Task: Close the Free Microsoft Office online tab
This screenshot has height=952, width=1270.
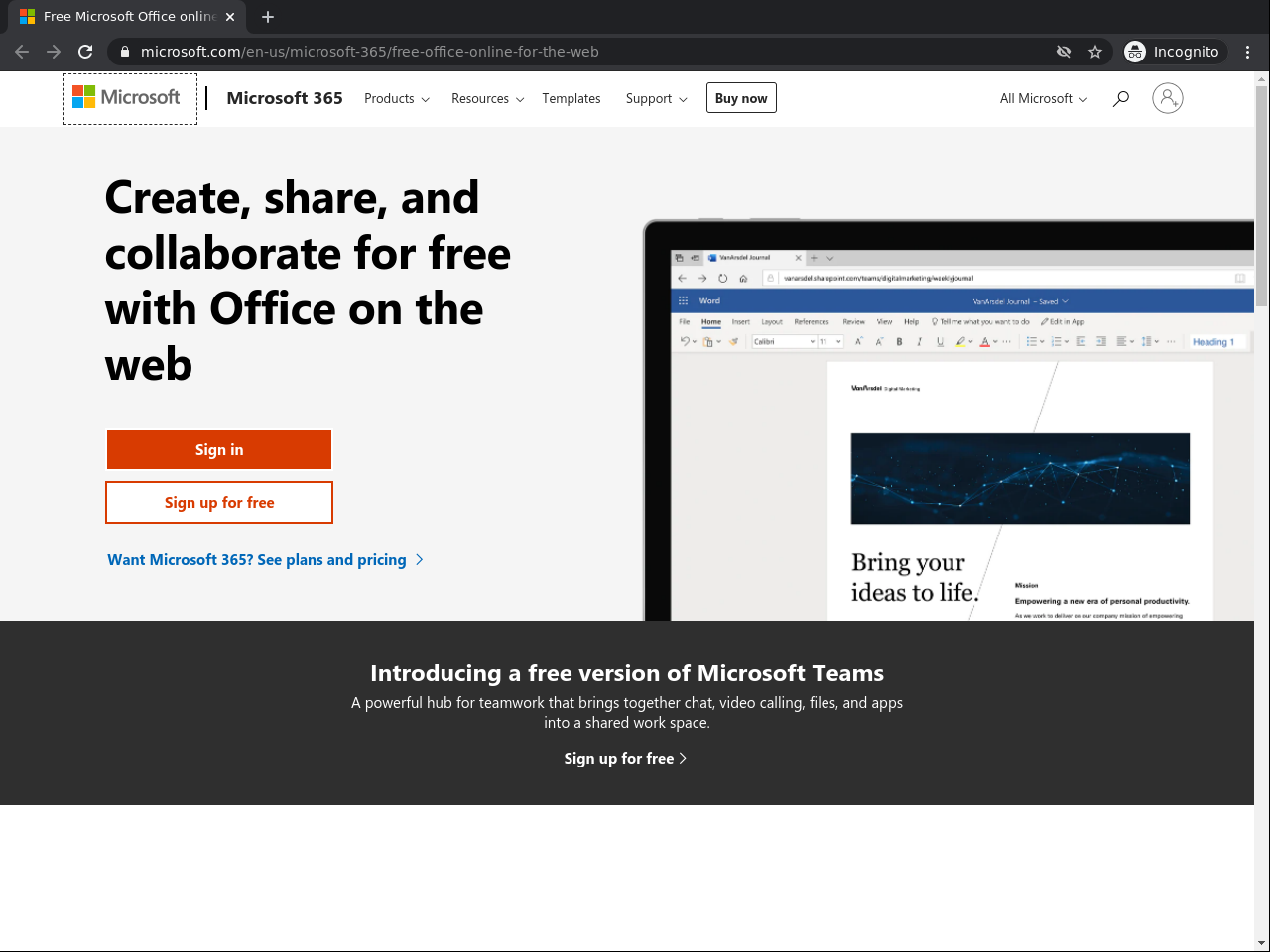Action: (x=230, y=17)
